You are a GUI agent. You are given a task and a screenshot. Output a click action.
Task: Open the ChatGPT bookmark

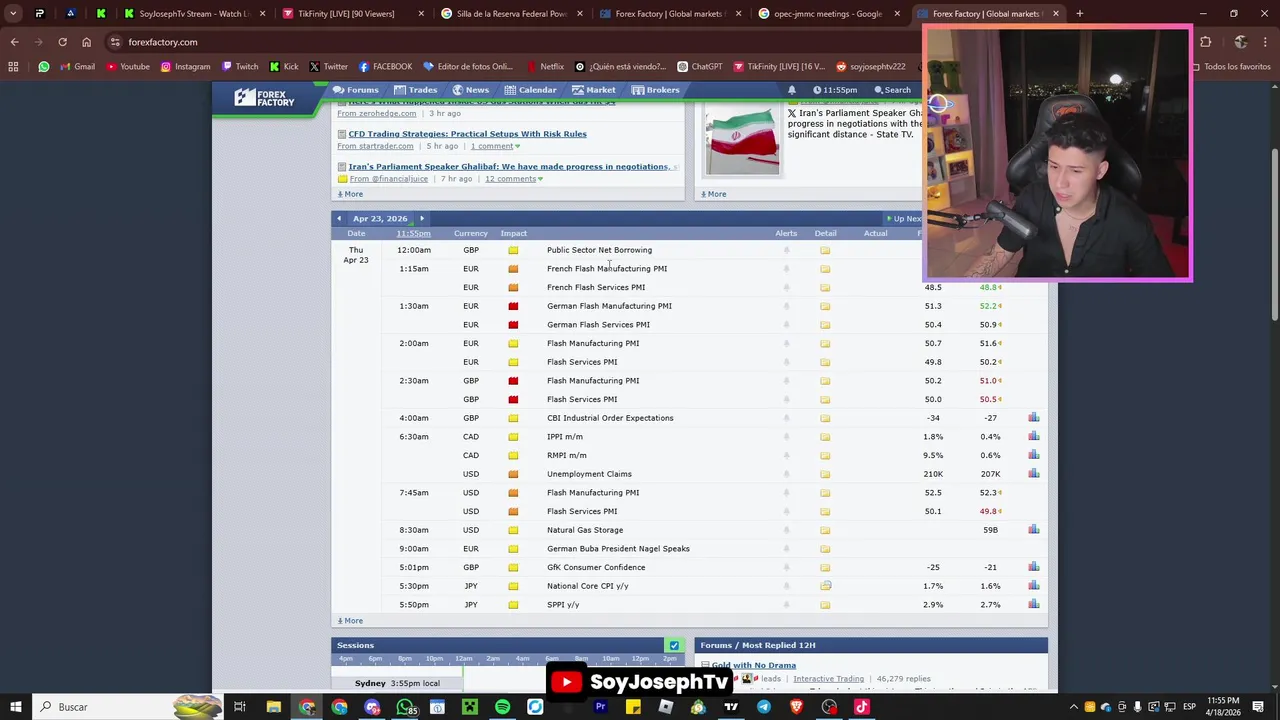[699, 67]
